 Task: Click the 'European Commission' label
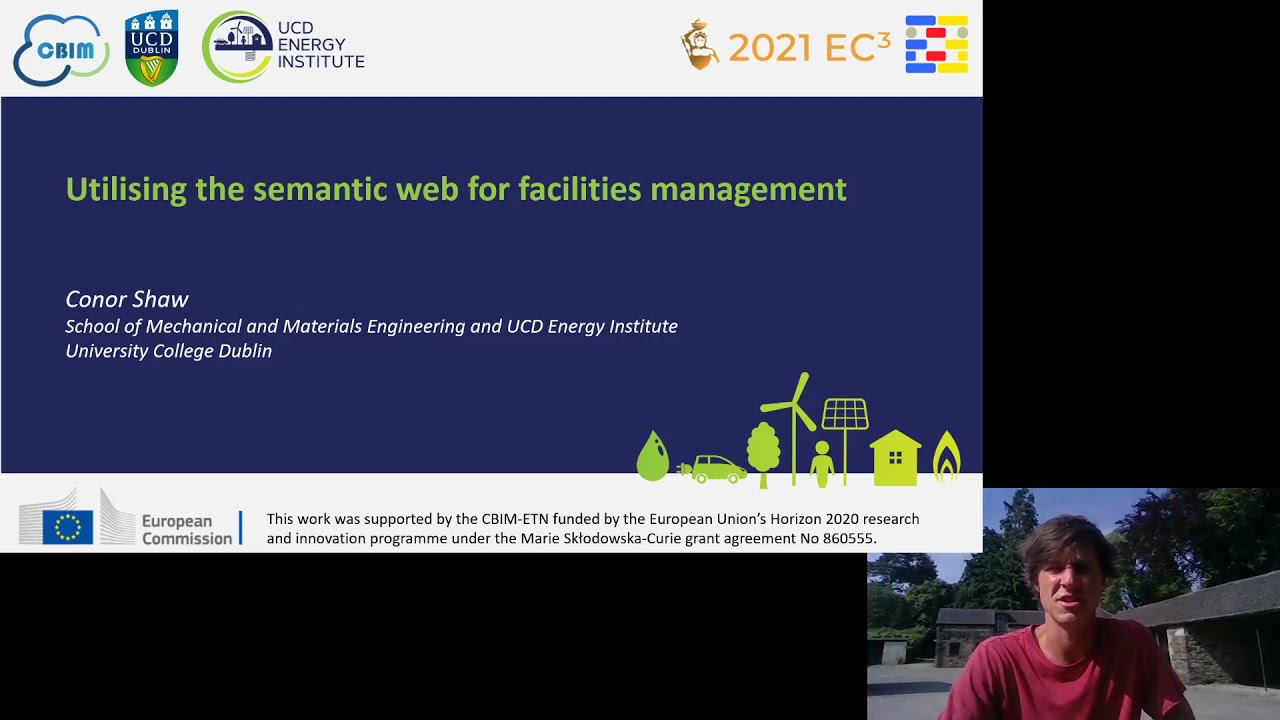186,530
